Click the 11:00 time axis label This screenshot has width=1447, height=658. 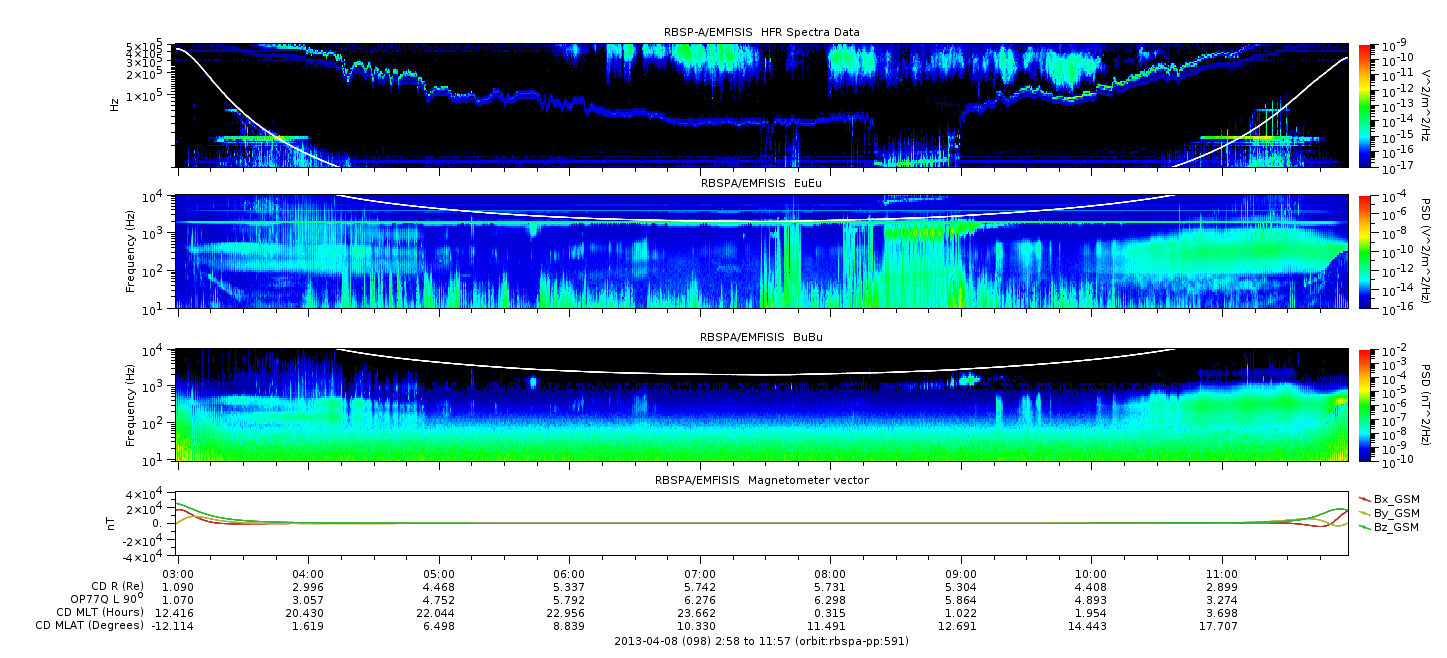tap(1222, 574)
